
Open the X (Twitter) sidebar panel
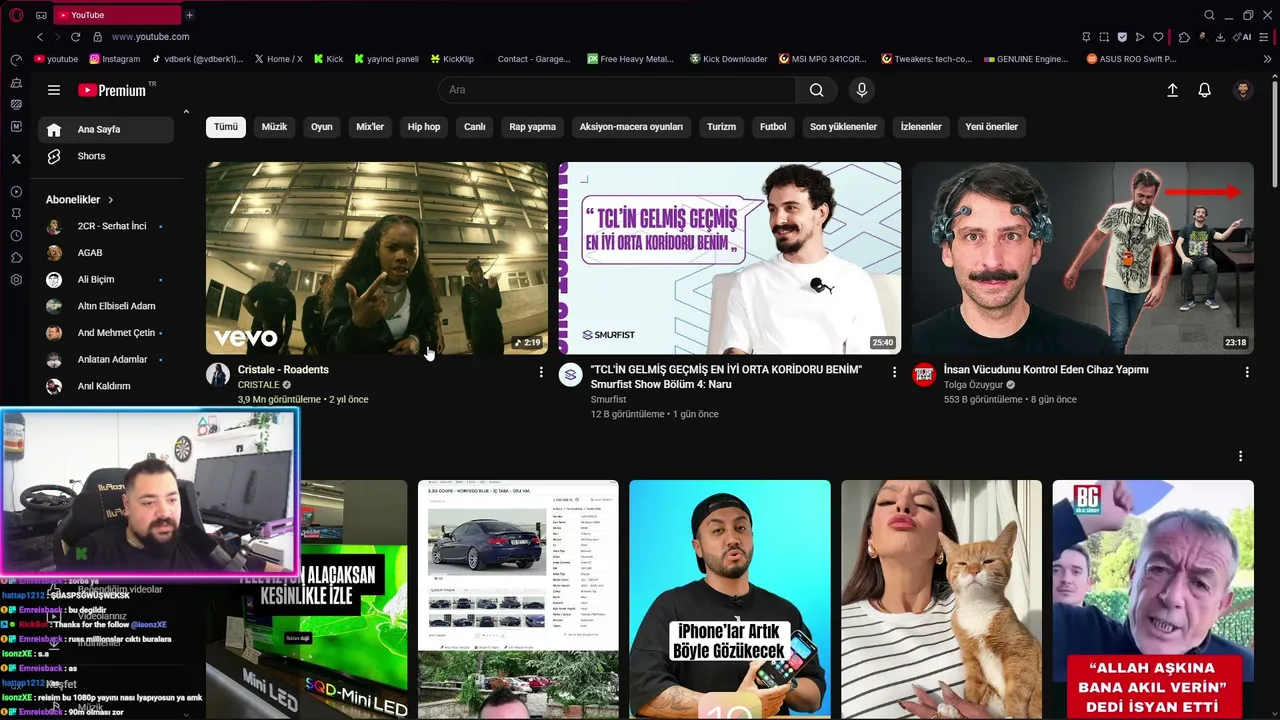click(16, 158)
